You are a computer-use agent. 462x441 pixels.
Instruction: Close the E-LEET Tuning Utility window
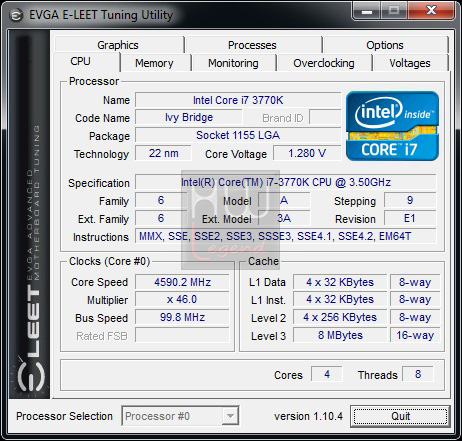point(431,12)
